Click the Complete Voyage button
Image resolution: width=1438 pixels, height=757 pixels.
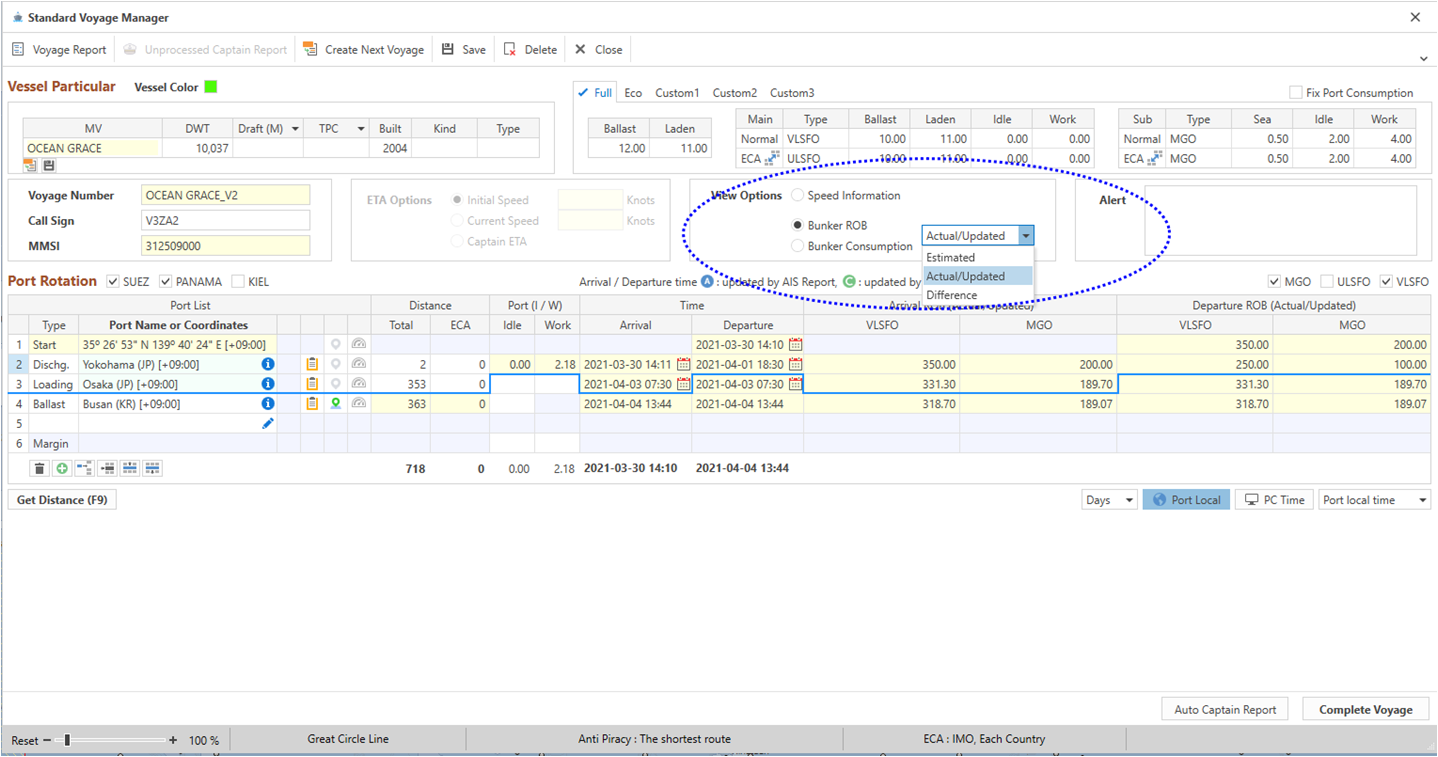tap(1365, 710)
